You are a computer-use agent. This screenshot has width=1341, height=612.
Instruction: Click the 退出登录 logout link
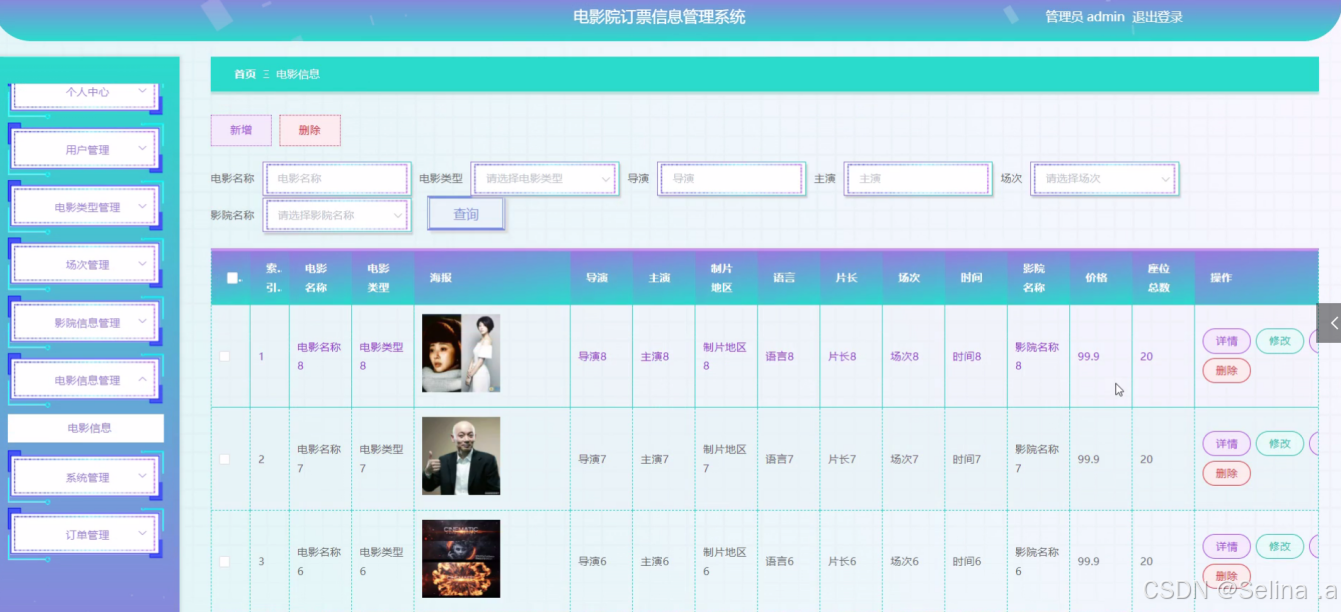click(1157, 17)
